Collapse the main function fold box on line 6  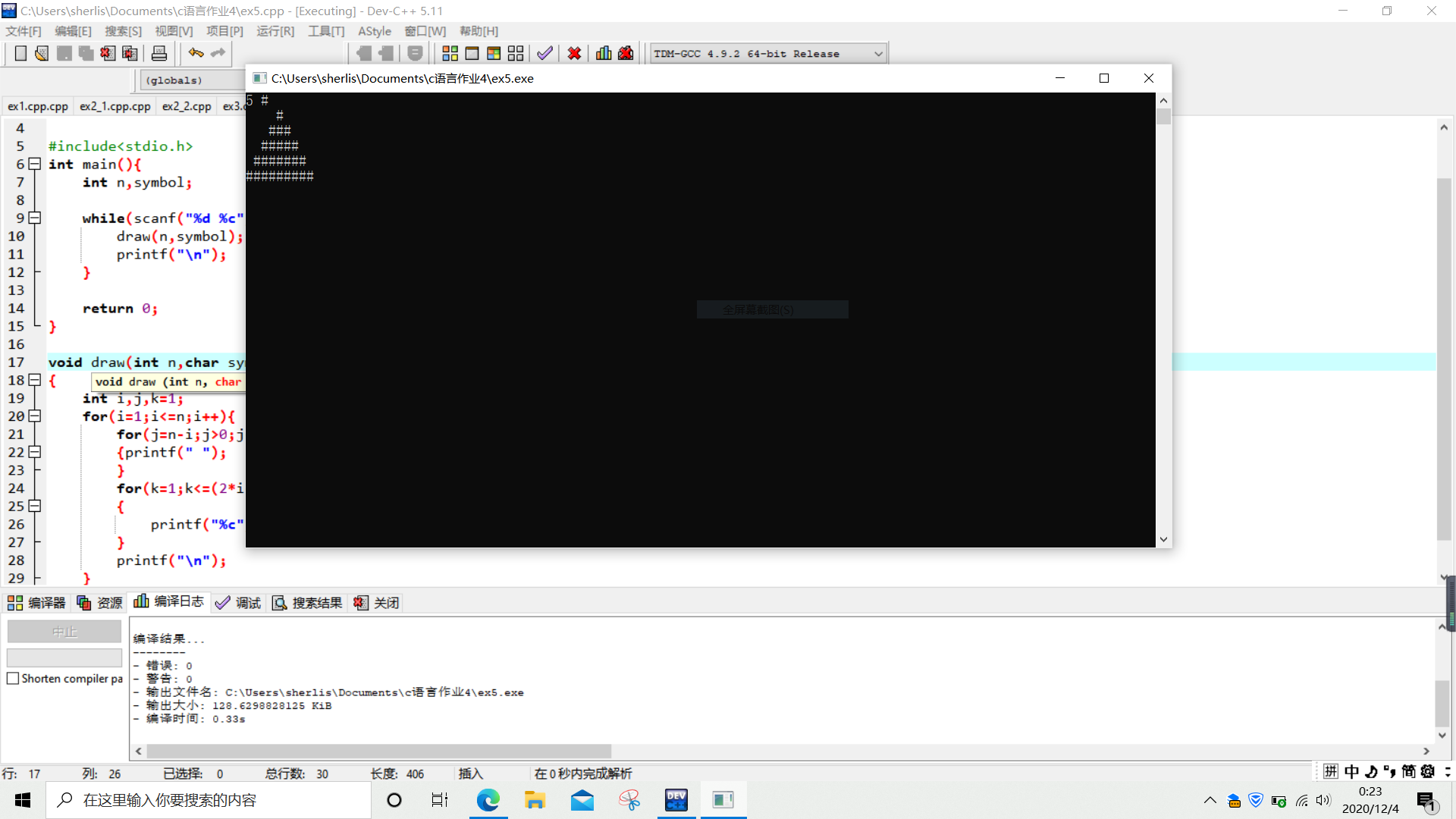(34, 164)
